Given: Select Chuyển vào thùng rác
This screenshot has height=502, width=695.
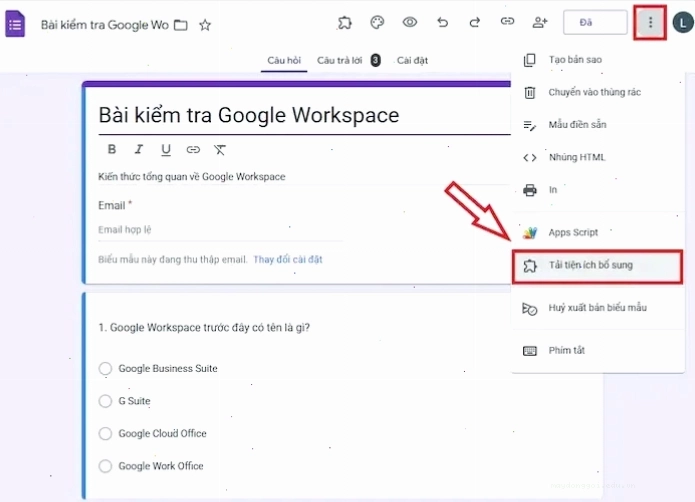Looking at the screenshot, I should click(597, 92).
